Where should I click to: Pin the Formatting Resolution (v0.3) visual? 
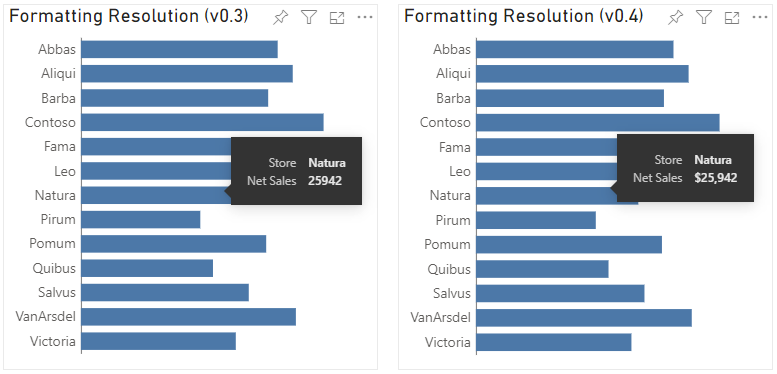[280, 18]
